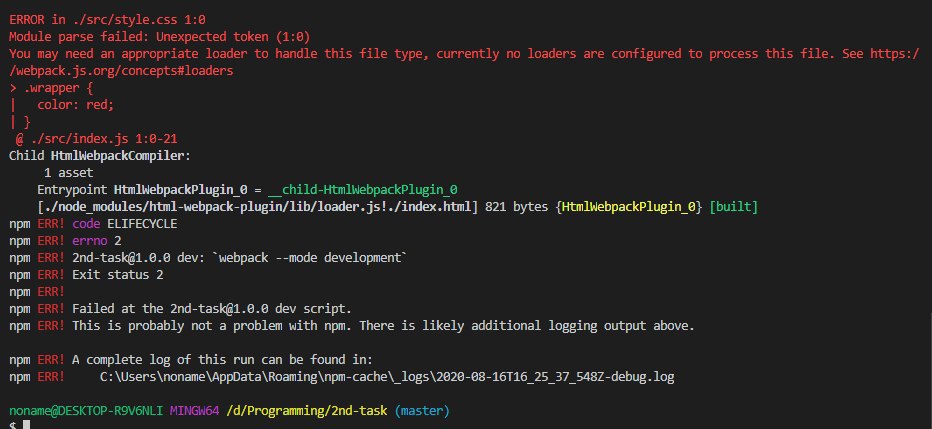Click the '> .wrapper {' code line

tap(51, 88)
